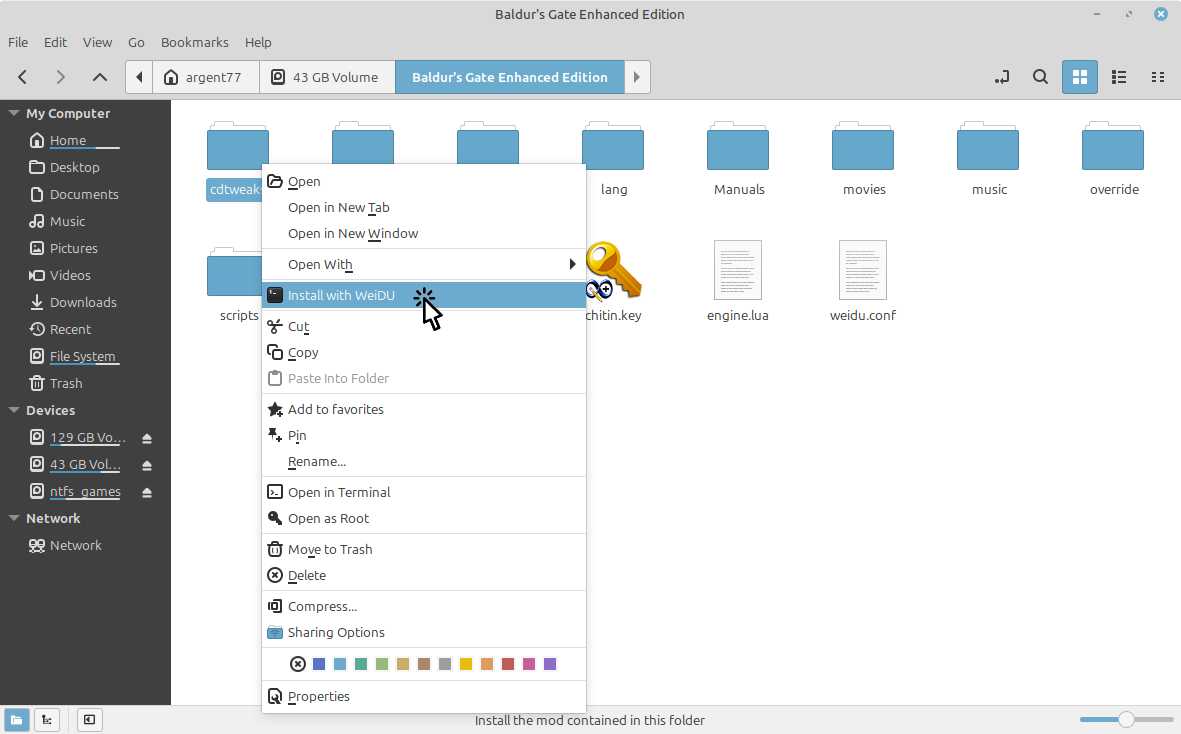This screenshot has height=734, width=1181.
Task: Select the scripts folder
Action: click(x=237, y=285)
